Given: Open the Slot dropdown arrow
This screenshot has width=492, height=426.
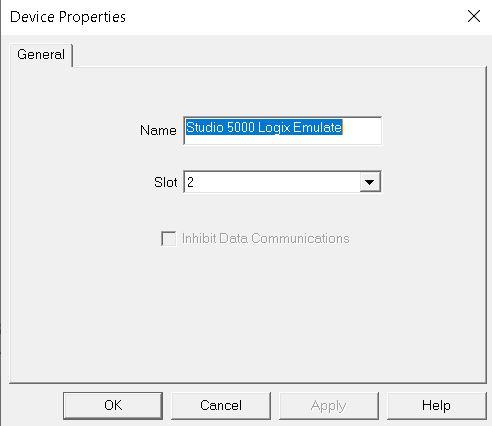Looking at the screenshot, I should 369,182.
